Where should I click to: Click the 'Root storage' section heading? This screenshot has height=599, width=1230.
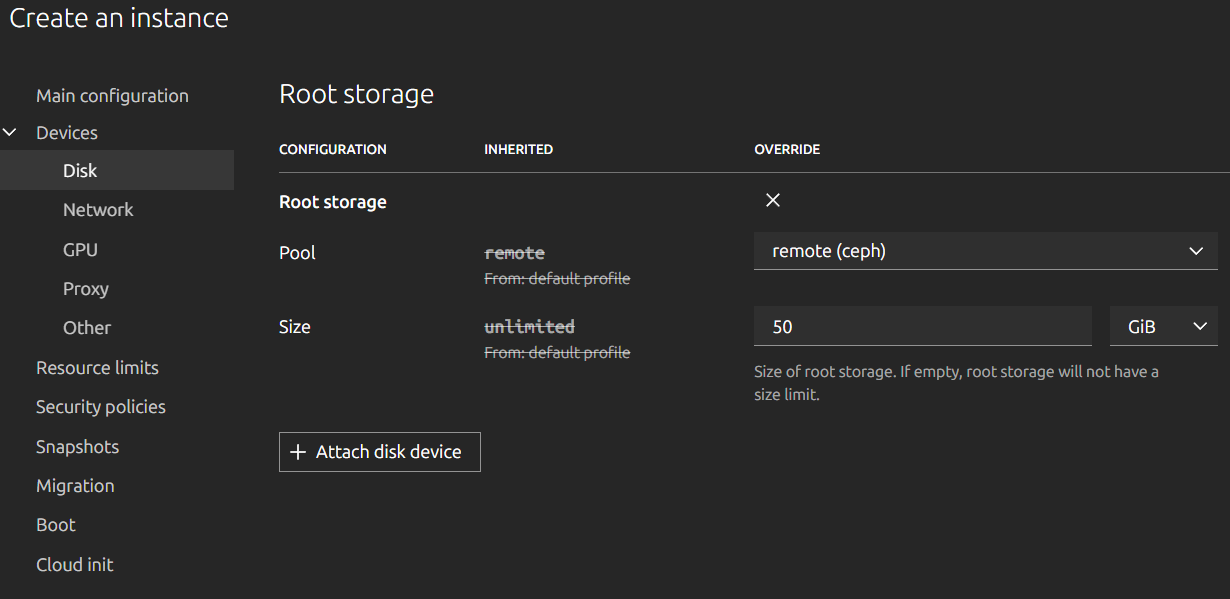(x=356, y=94)
